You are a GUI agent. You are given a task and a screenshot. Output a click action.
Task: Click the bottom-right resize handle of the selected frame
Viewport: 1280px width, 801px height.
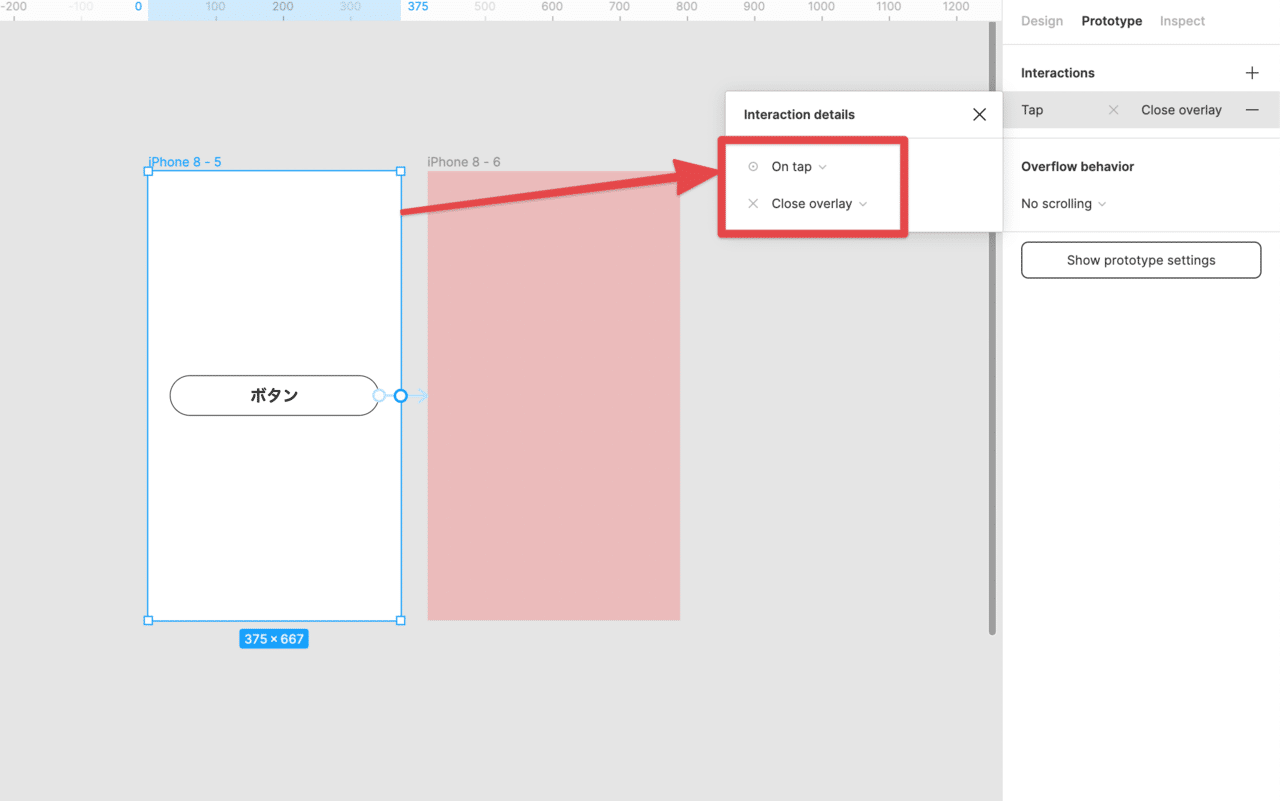[x=401, y=621]
